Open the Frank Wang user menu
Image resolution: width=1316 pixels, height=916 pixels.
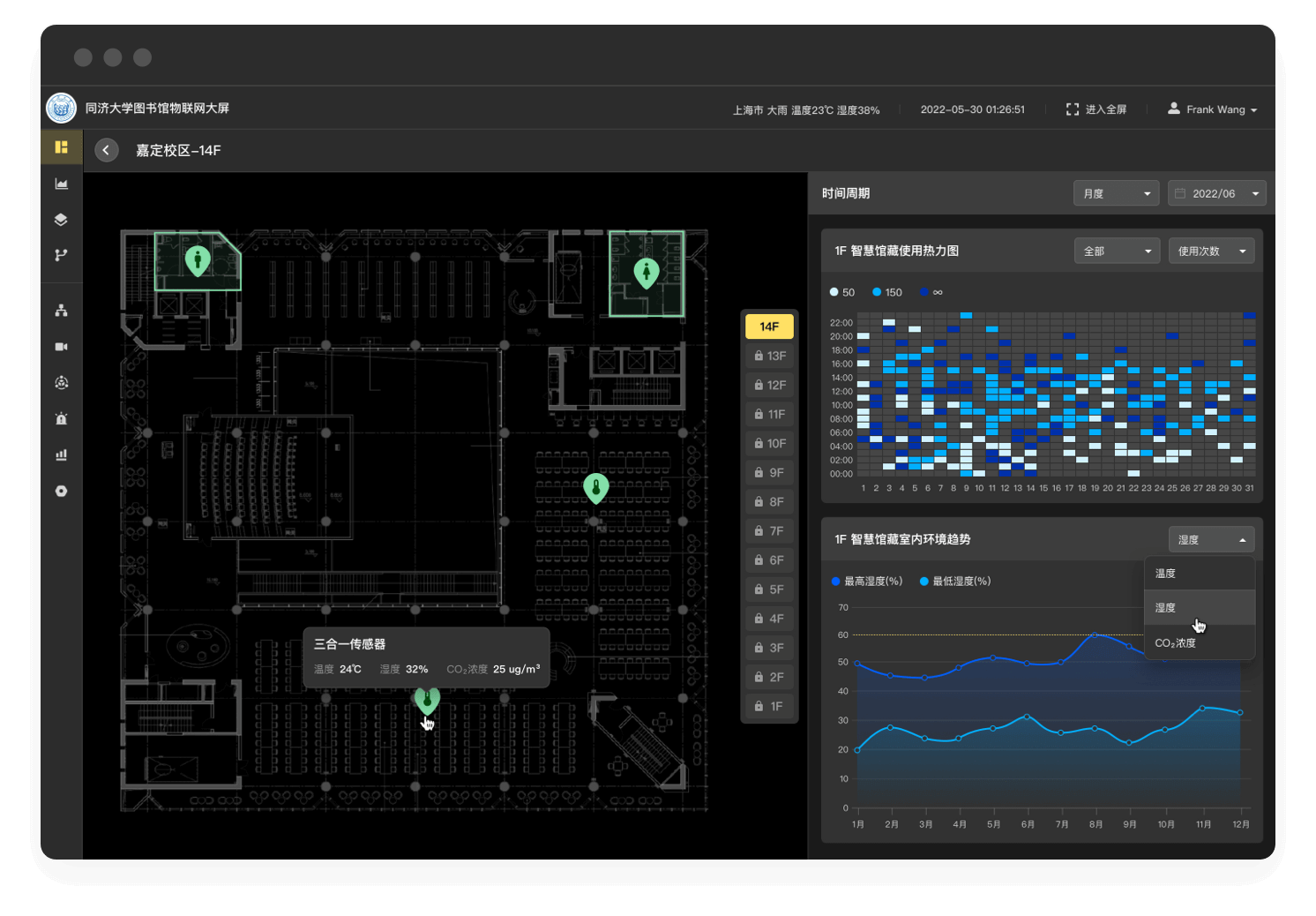click(x=1213, y=109)
